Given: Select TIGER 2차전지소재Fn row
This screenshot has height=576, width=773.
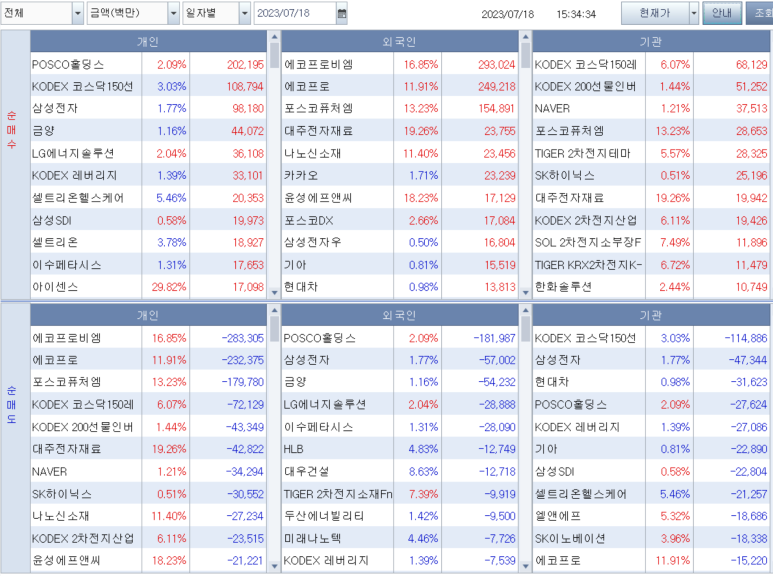Looking at the screenshot, I should point(399,494).
